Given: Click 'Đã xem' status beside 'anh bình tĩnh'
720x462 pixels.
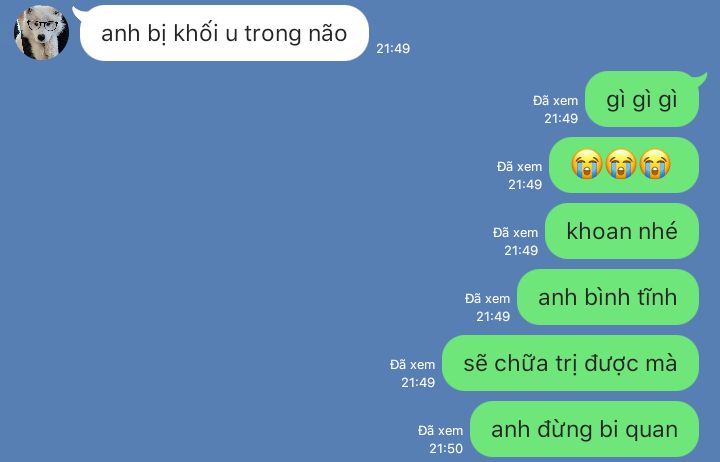Looking at the screenshot, I should tap(487, 299).
